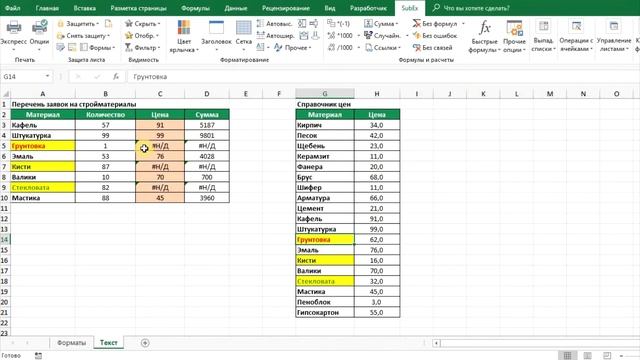Image resolution: width=640 pixels, height=360 pixels.
Task: Select the Сумма cell showing 5187
Action: click(207, 125)
